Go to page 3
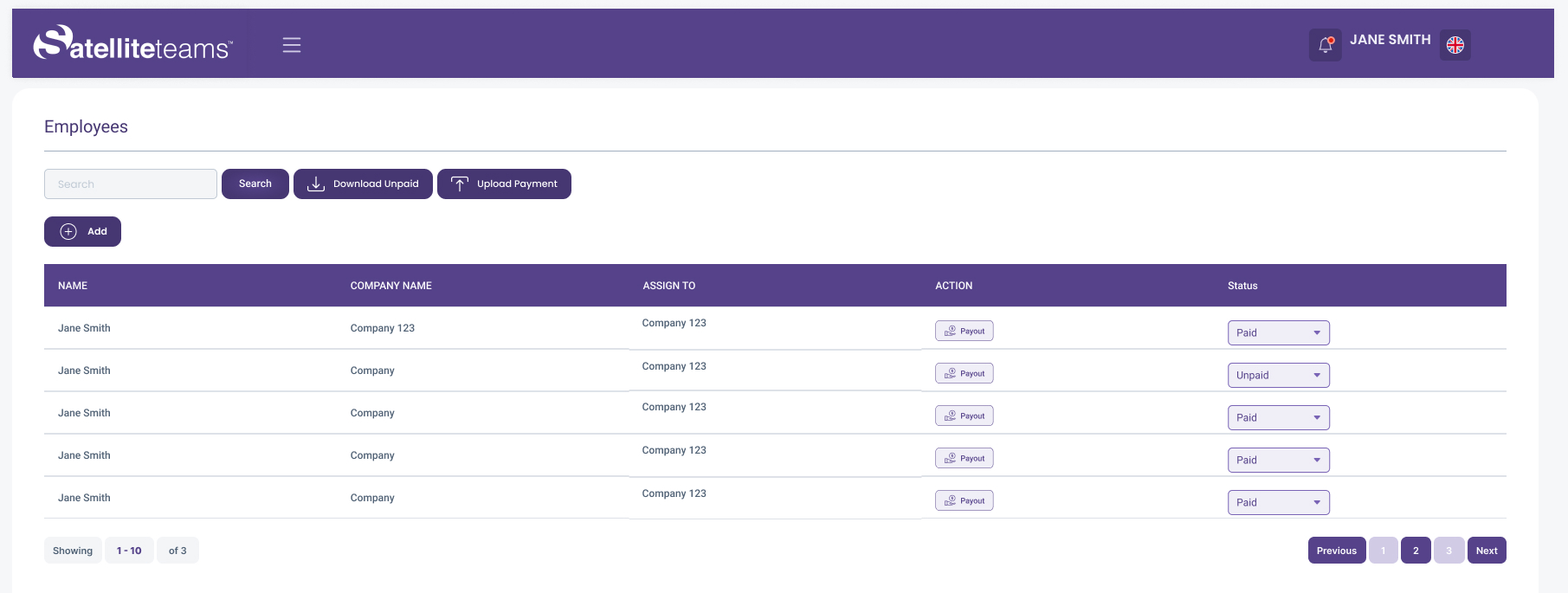This screenshot has height=593, width=1568. click(1449, 551)
